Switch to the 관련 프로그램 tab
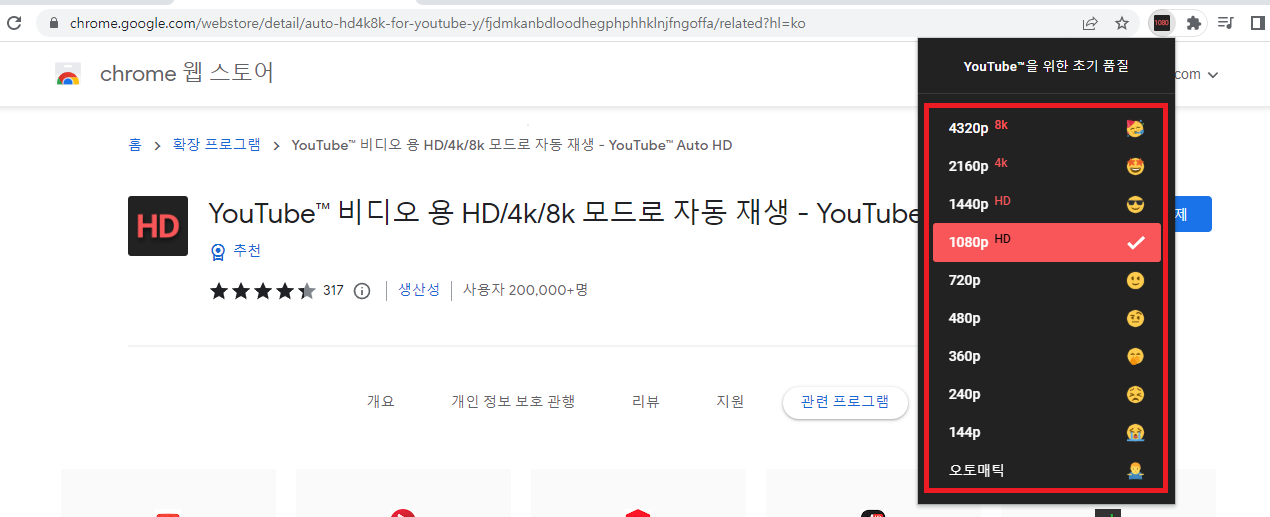Image resolution: width=1270 pixels, height=517 pixels. tap(845, 402)
